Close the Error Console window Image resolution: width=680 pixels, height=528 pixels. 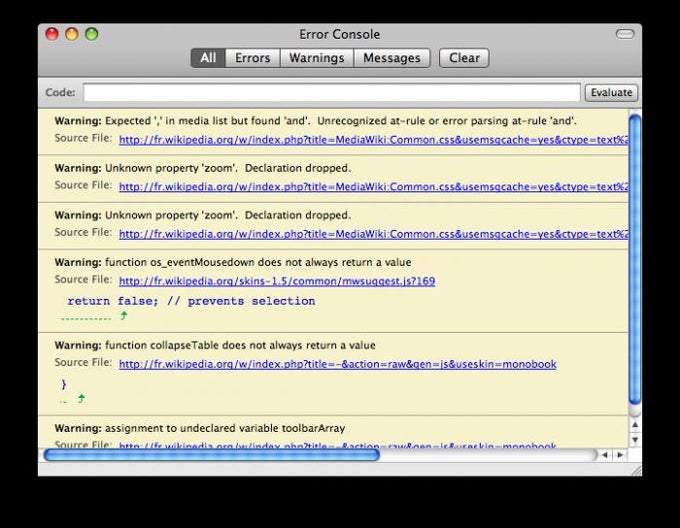(x=52, y=34)
